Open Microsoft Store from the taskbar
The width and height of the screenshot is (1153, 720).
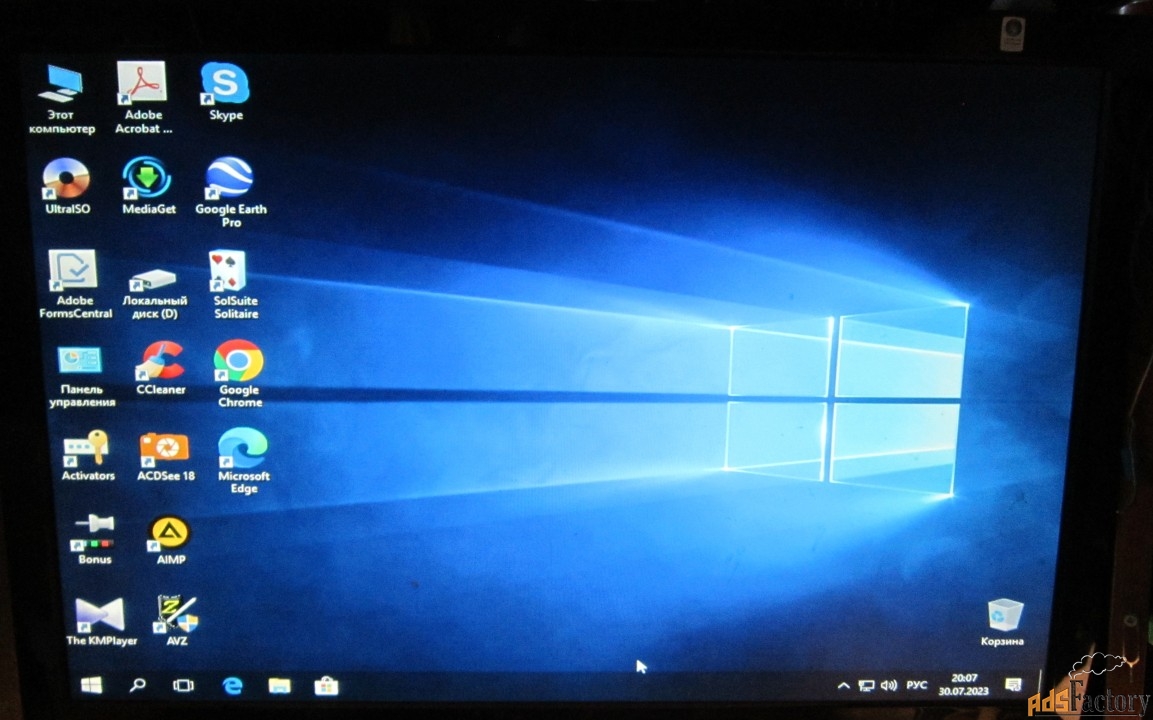[x=326, y=686]
